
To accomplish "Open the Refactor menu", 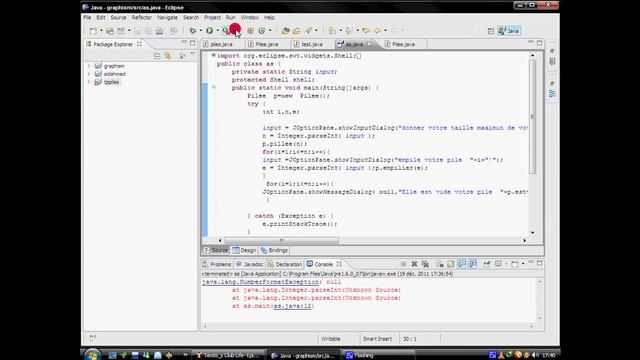I will tap(142, 18).
